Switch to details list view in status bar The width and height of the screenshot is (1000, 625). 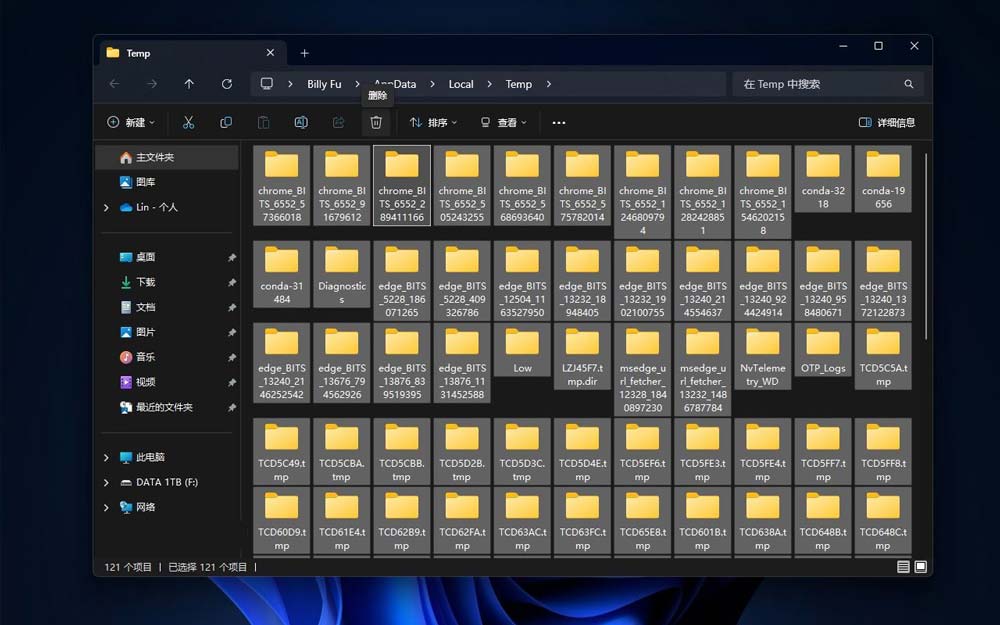coord(904,567)
